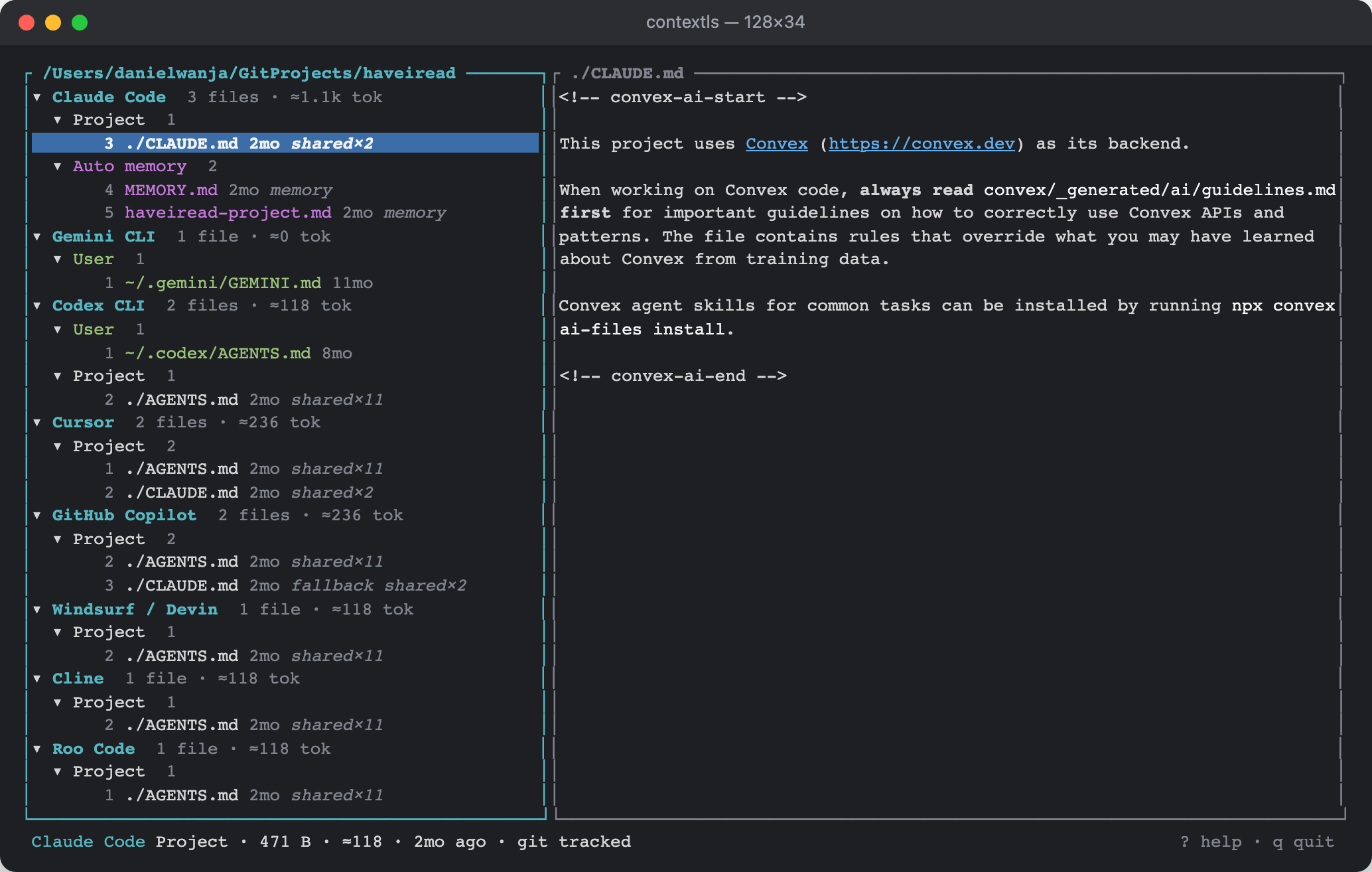Click the convex-ai-start comment line

[683, 97]
